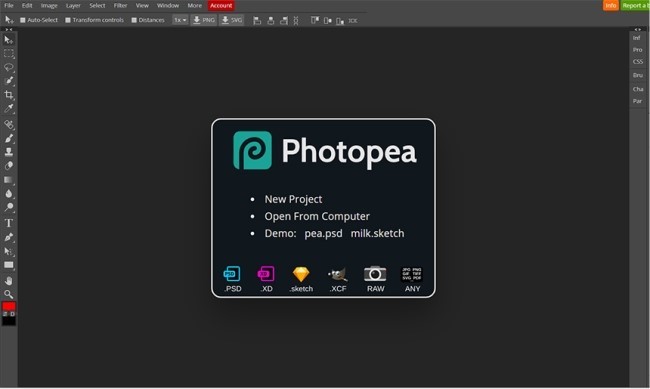Viewport: 650px width, 389px height.
Task: Select the Blur droplet tool
Action: coord(8,194)
